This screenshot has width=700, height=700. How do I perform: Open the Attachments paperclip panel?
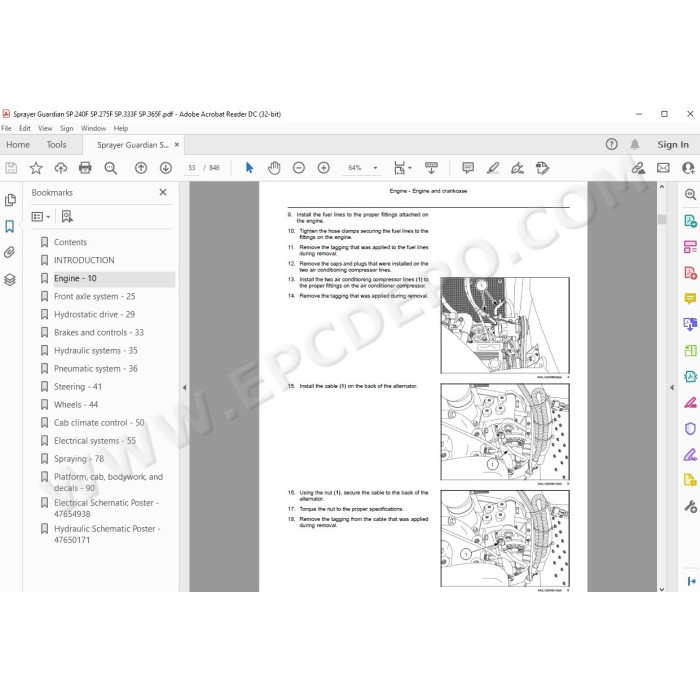click(x=10, y=253)
